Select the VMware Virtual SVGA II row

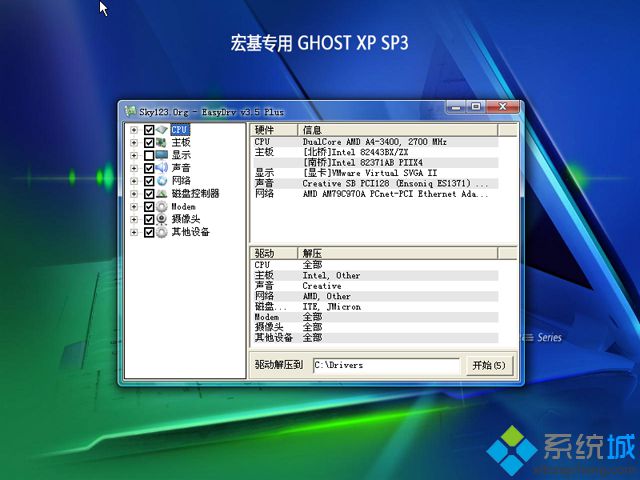pyautogui.click(x=374, y=173)
